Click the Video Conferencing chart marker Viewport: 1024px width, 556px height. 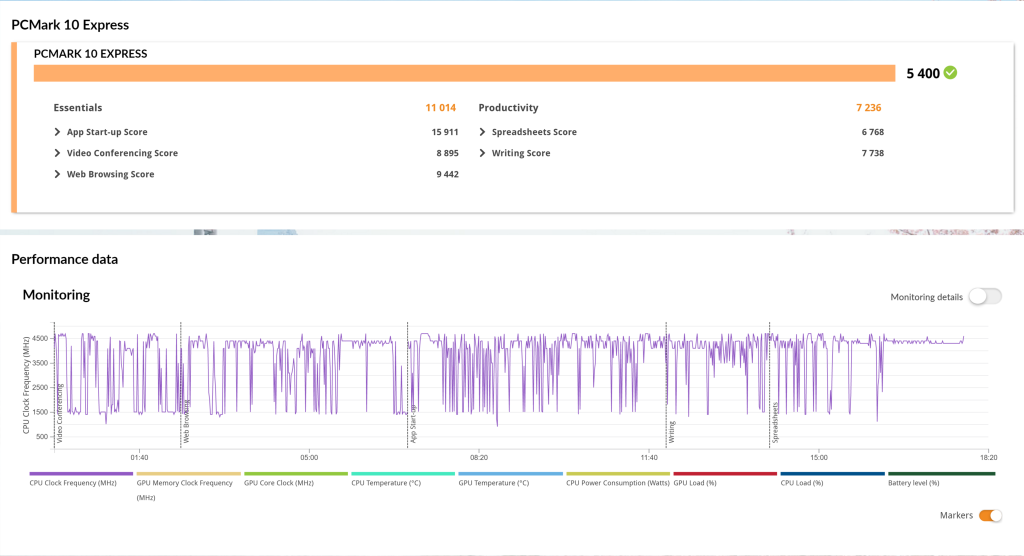59,414
